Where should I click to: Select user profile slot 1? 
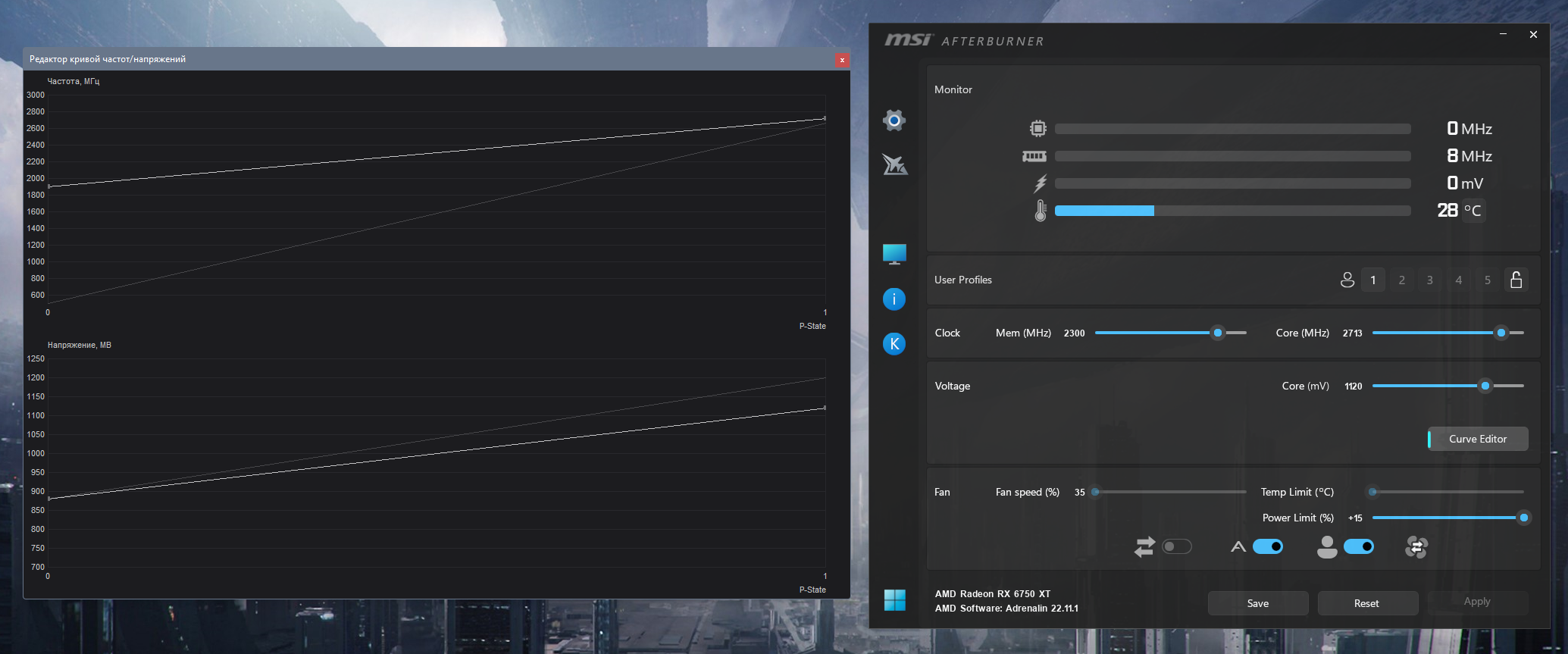click(x=1373, y=280)
